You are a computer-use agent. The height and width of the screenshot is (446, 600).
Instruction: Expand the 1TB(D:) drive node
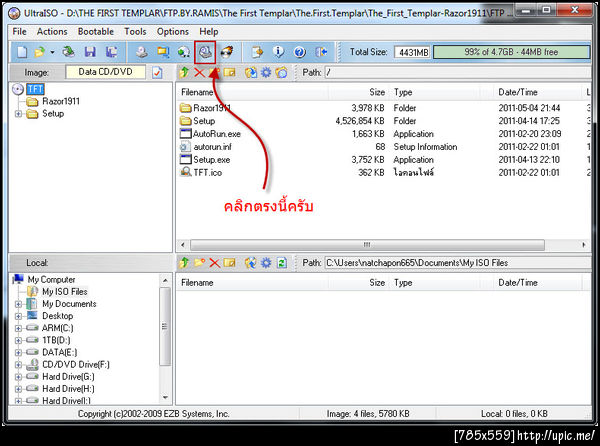point(18,340)
